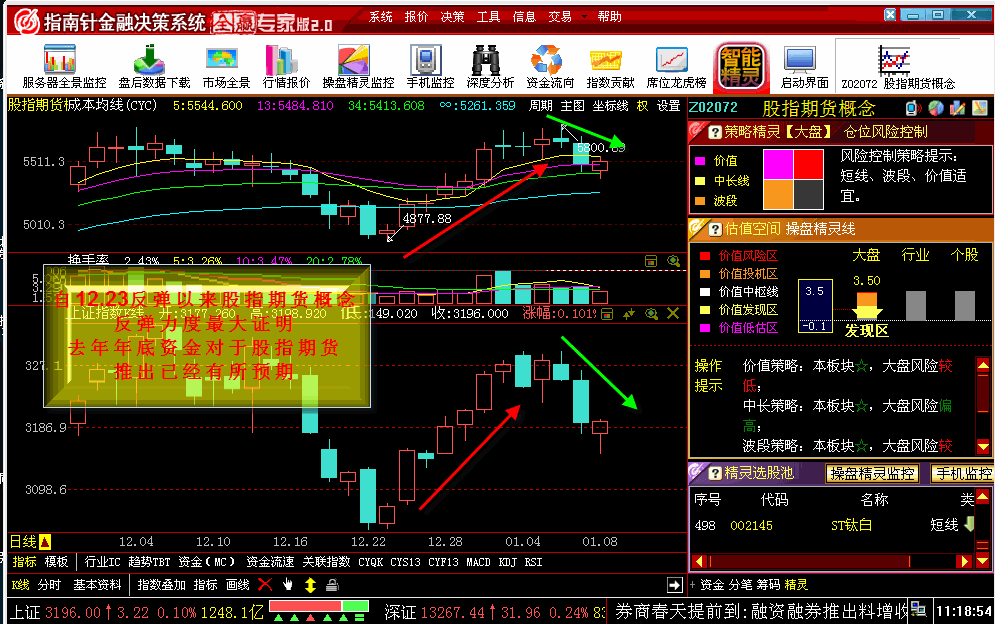Click the pie chart icon in panel header

click(935, 109)
